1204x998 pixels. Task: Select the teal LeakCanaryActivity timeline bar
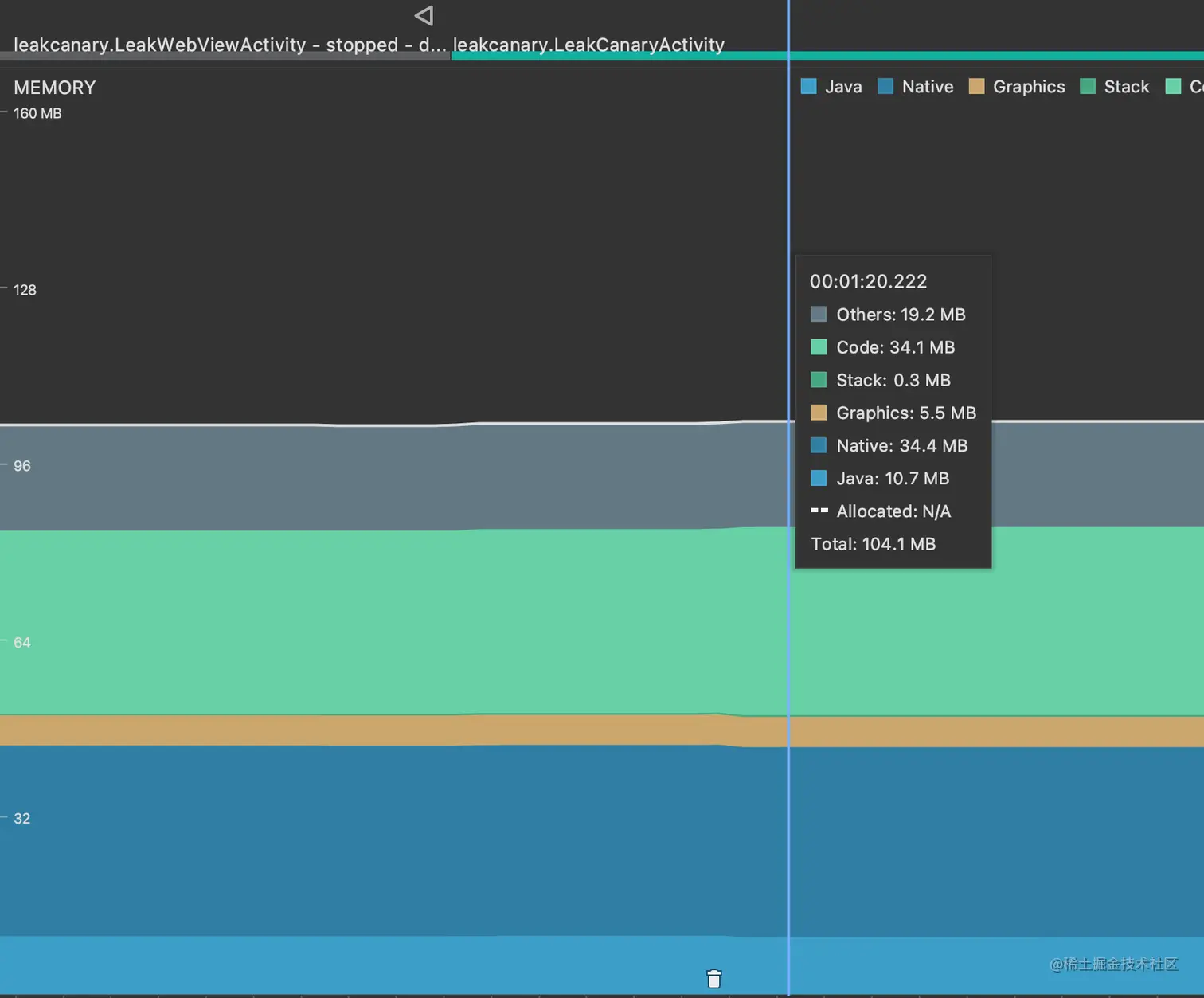point(828,56)
